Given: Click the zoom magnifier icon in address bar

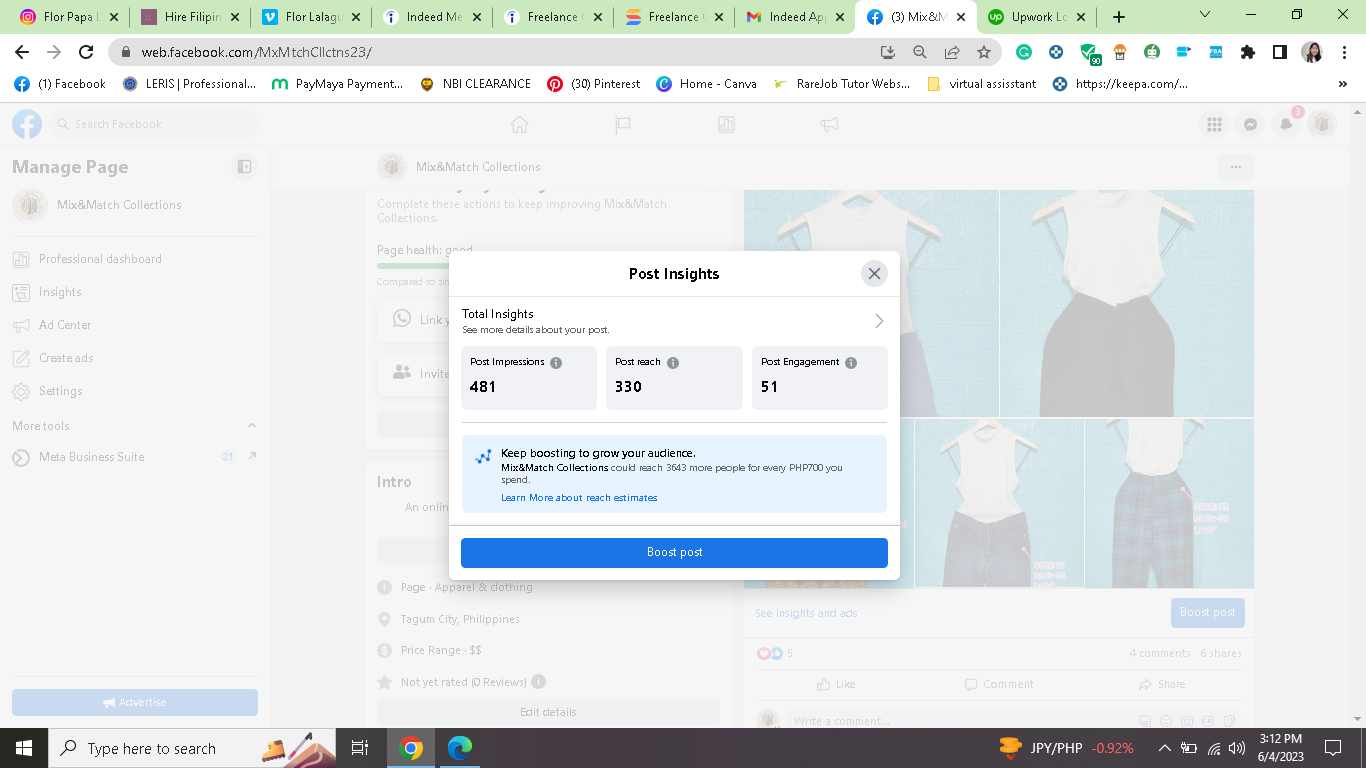Looking at the screenshot, I should tap(920, 52).
